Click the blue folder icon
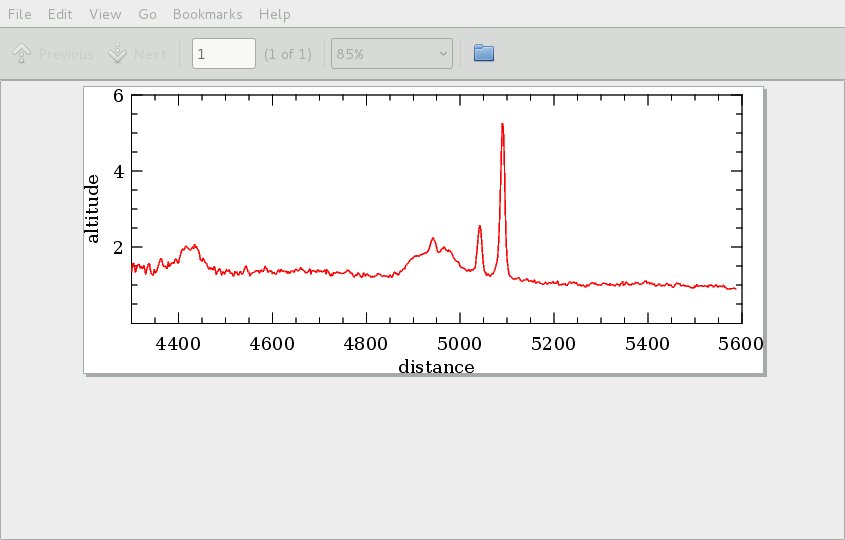This screenshot has width=845, height=540. tap(484, 53)
